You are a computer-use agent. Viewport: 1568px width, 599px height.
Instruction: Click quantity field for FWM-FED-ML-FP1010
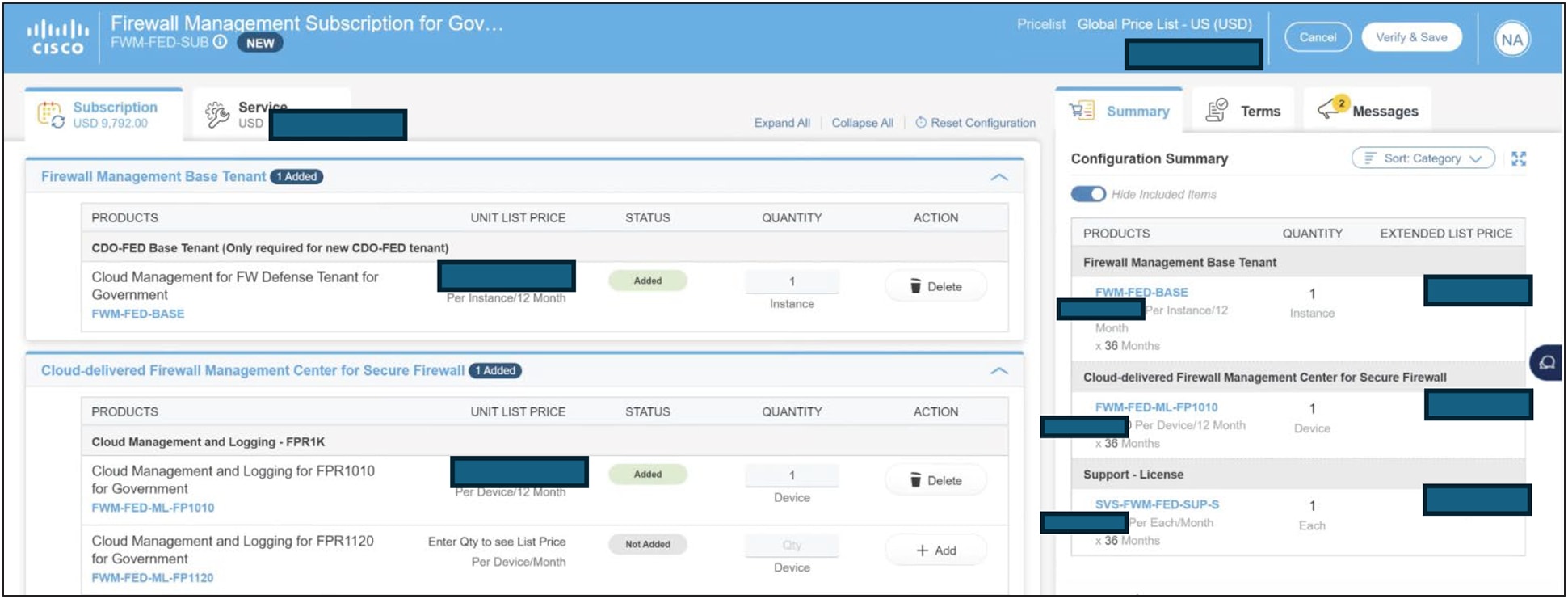(792, 475)
